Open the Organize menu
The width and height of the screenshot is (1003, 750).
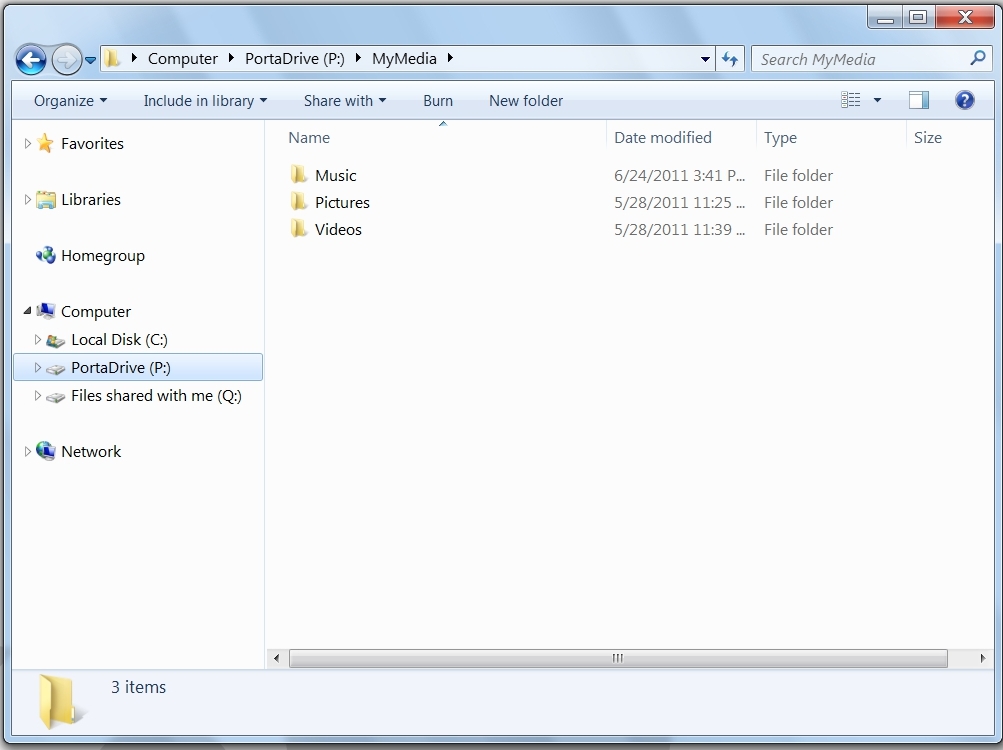70,101
